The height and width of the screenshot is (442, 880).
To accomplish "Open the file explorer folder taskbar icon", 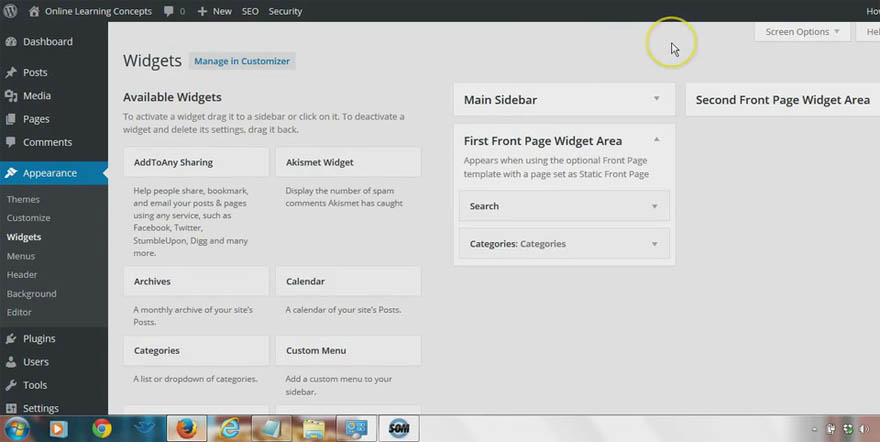I will (x=314, y=429).
